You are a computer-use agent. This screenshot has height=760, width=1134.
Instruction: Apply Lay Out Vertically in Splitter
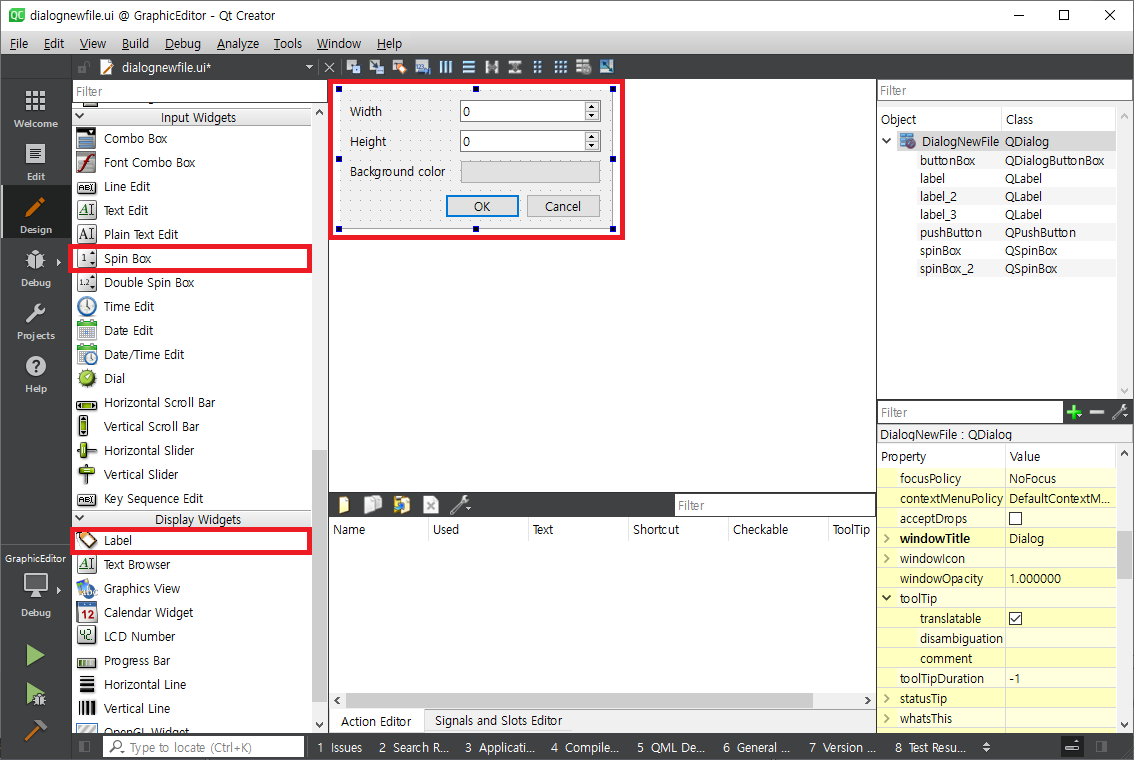pyautogui.click(x=515, y=67)
